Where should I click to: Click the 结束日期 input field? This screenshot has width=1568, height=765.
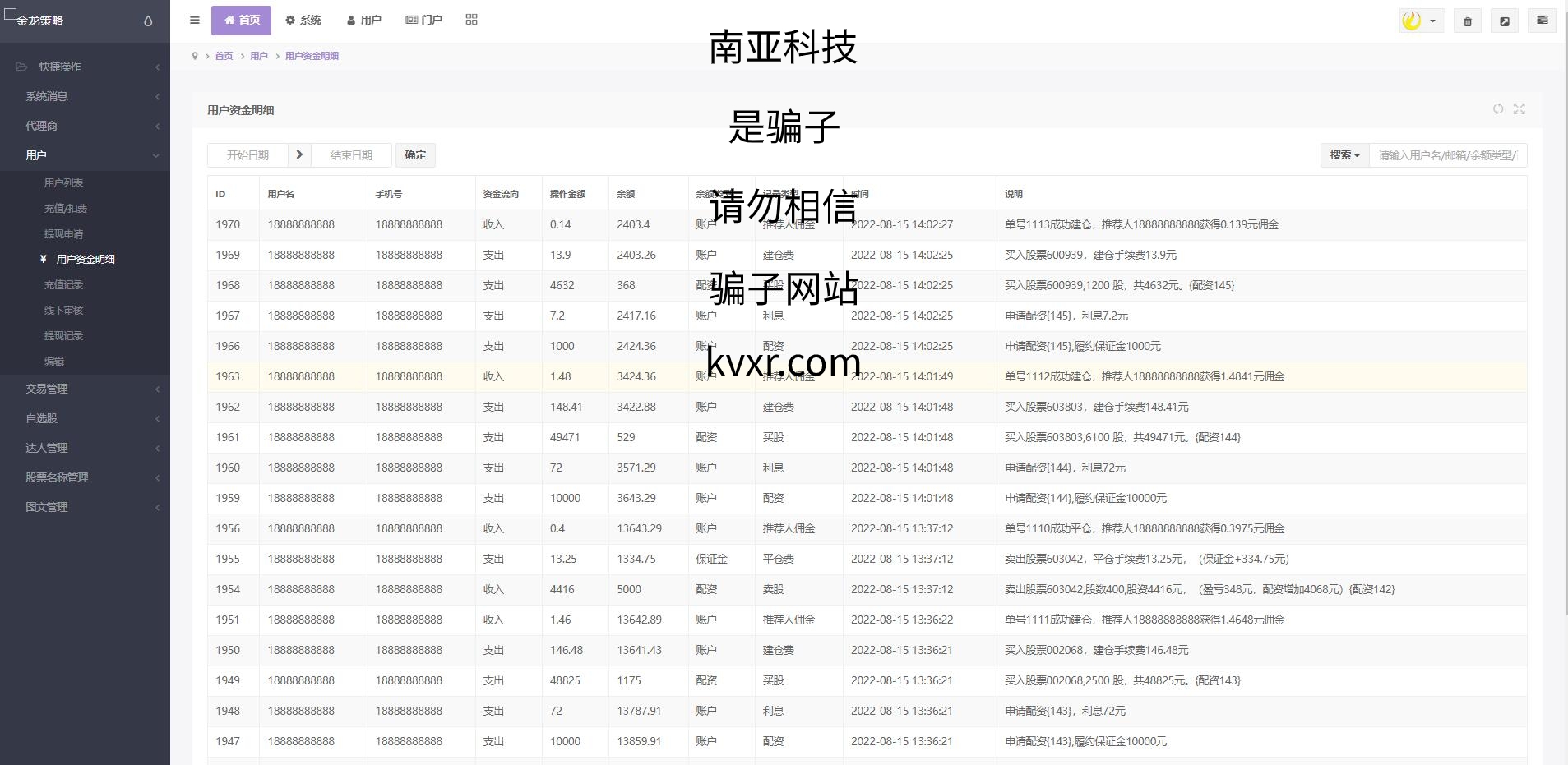351,154
